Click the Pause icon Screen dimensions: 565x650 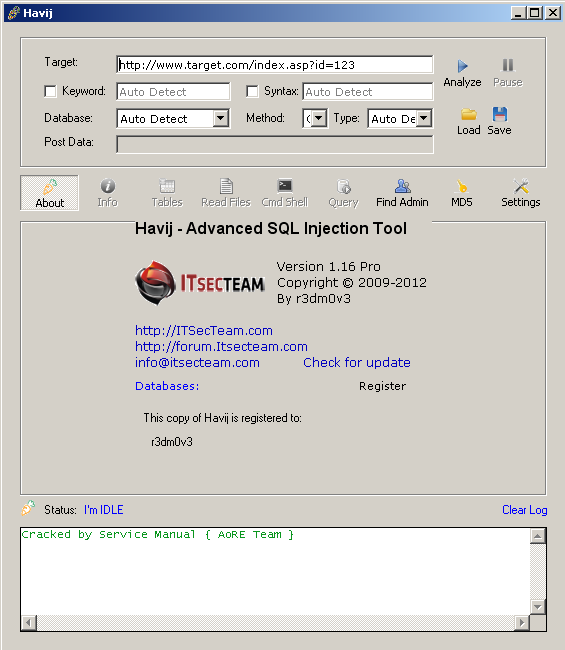pyautogui.click(x=508, y=65)
